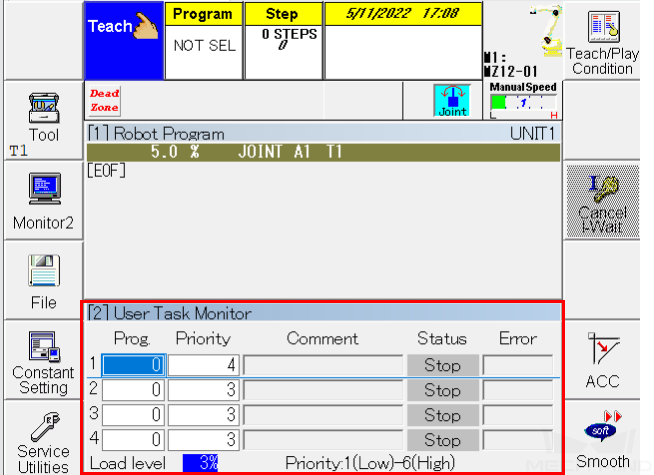
Task: Click the Dead Zone indicator
Action: coord(105,101)
